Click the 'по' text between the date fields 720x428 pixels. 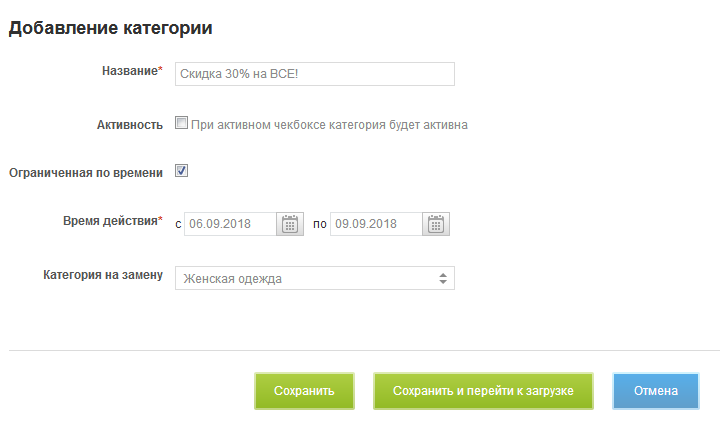[320, 225]
